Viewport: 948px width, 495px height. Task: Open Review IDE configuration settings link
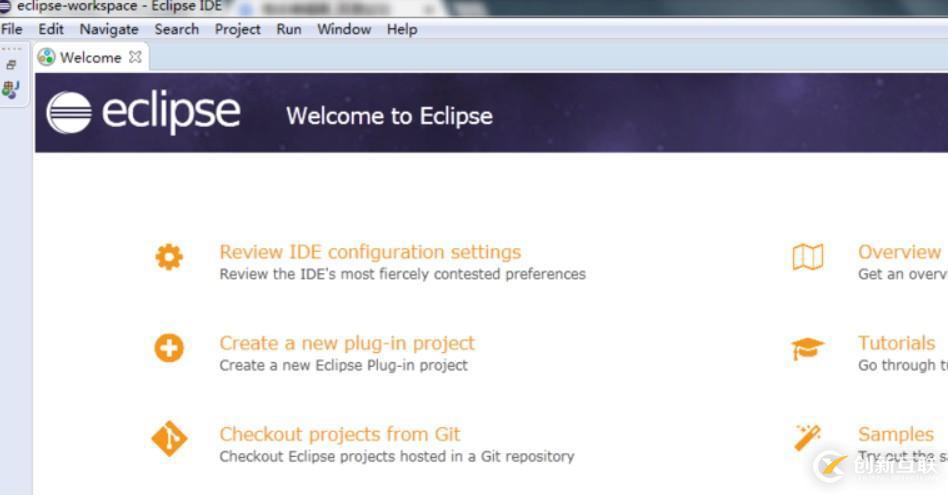coord(370,252)
